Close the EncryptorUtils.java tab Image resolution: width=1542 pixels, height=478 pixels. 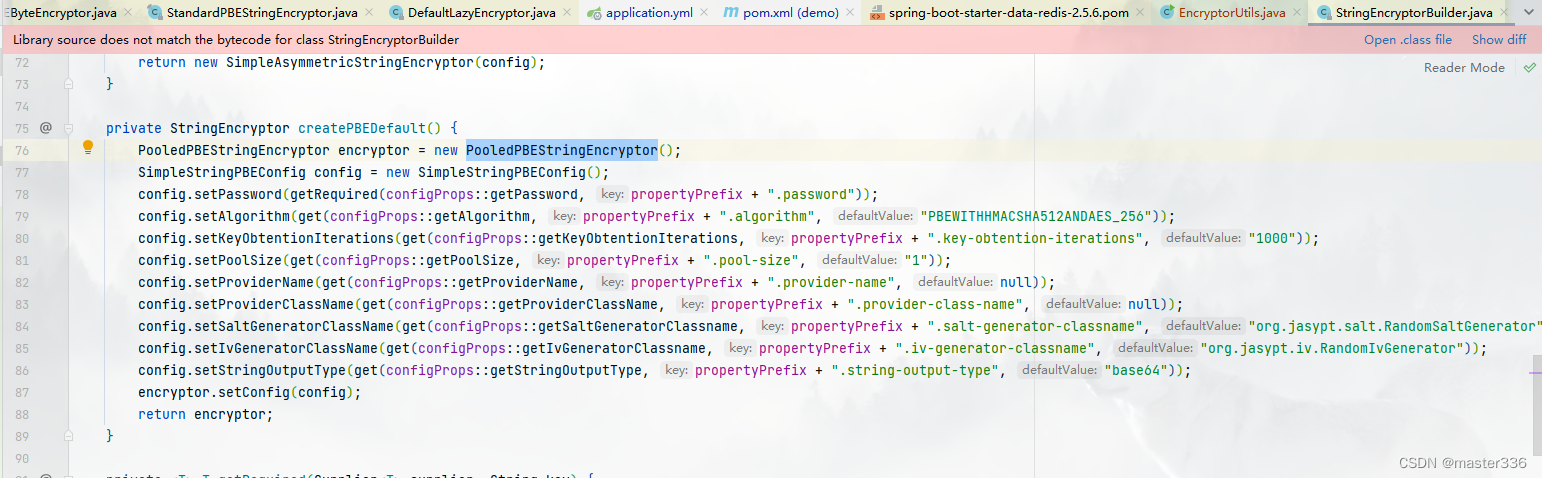(1298, 13)
